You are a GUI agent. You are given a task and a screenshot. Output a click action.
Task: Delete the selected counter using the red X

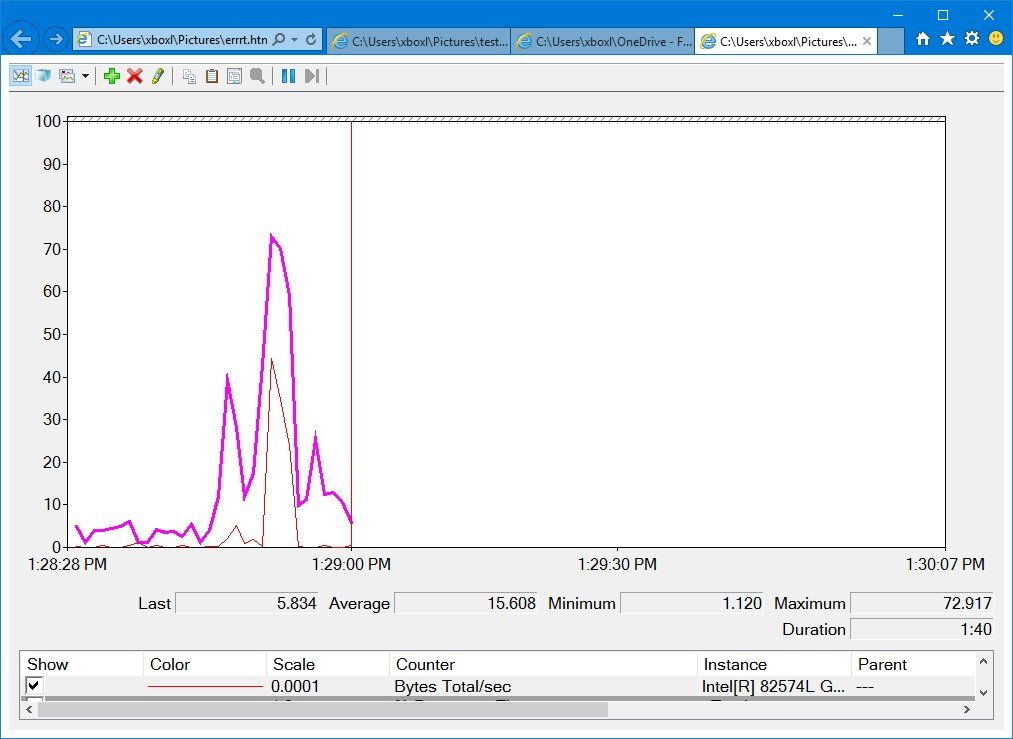[x=133, y=75]
